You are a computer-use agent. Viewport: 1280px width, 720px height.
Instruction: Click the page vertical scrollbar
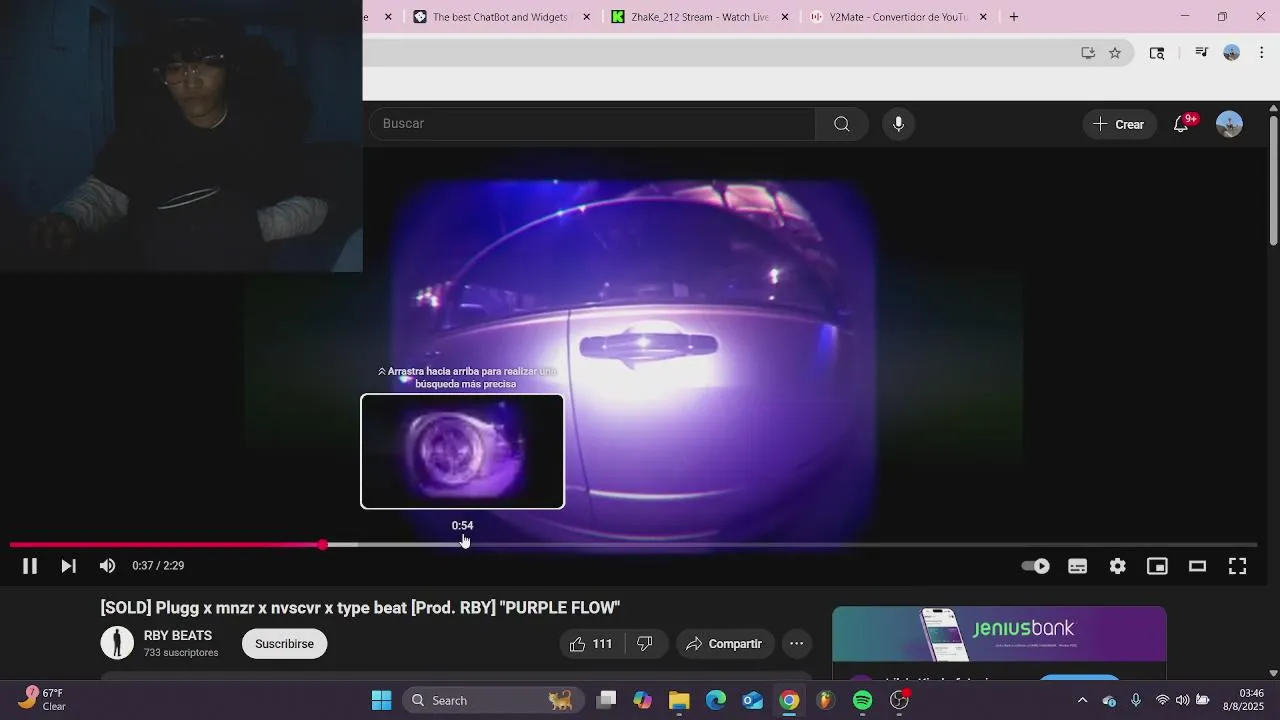(1273, 180)
